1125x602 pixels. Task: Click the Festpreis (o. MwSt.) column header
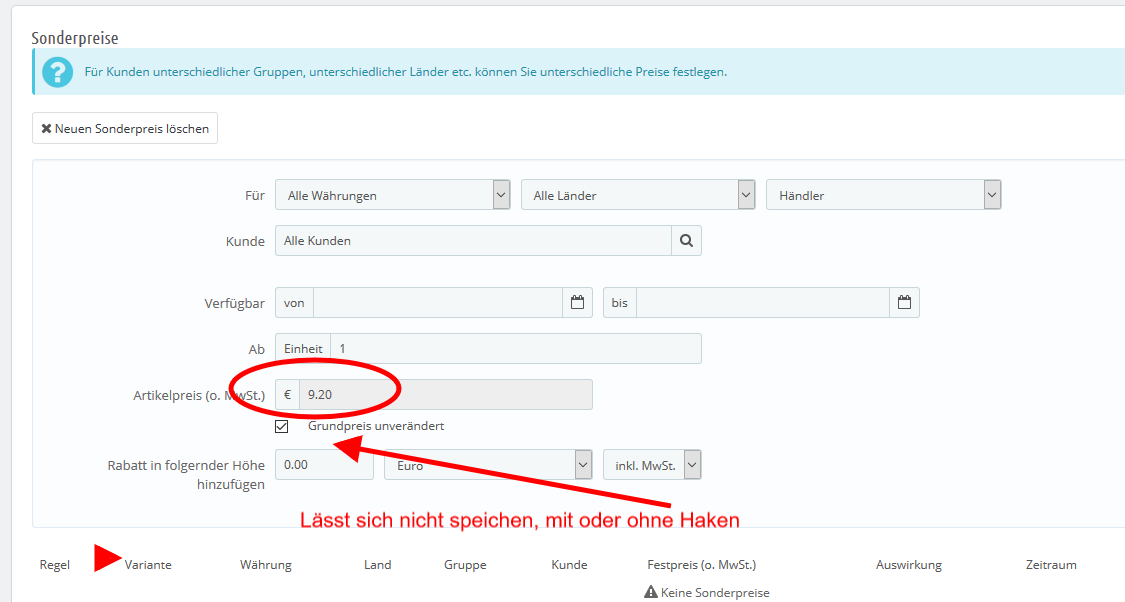point(702,565)
